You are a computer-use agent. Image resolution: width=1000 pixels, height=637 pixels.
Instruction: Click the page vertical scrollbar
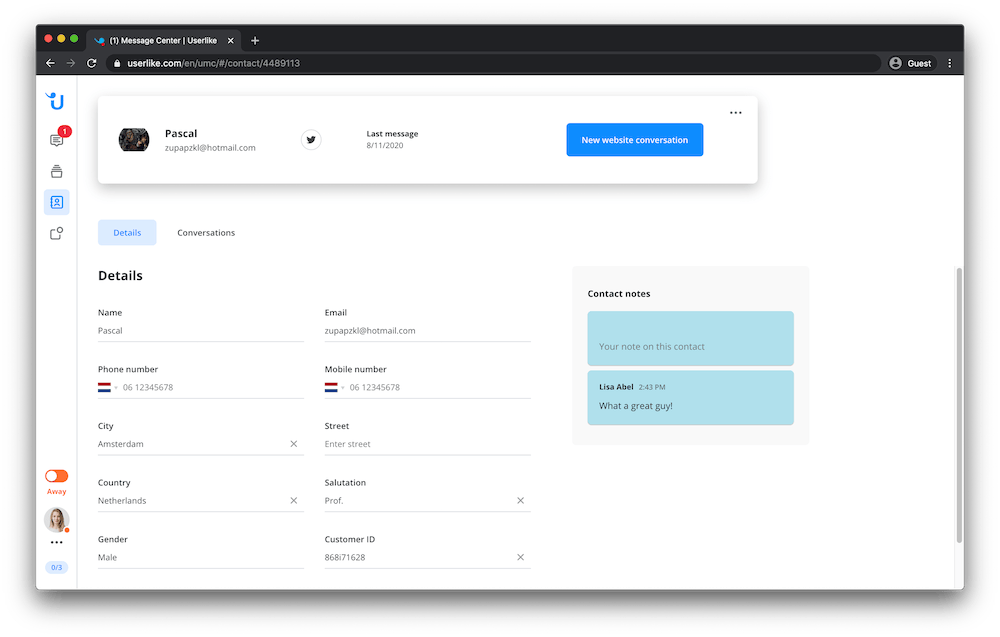[960, 400]
